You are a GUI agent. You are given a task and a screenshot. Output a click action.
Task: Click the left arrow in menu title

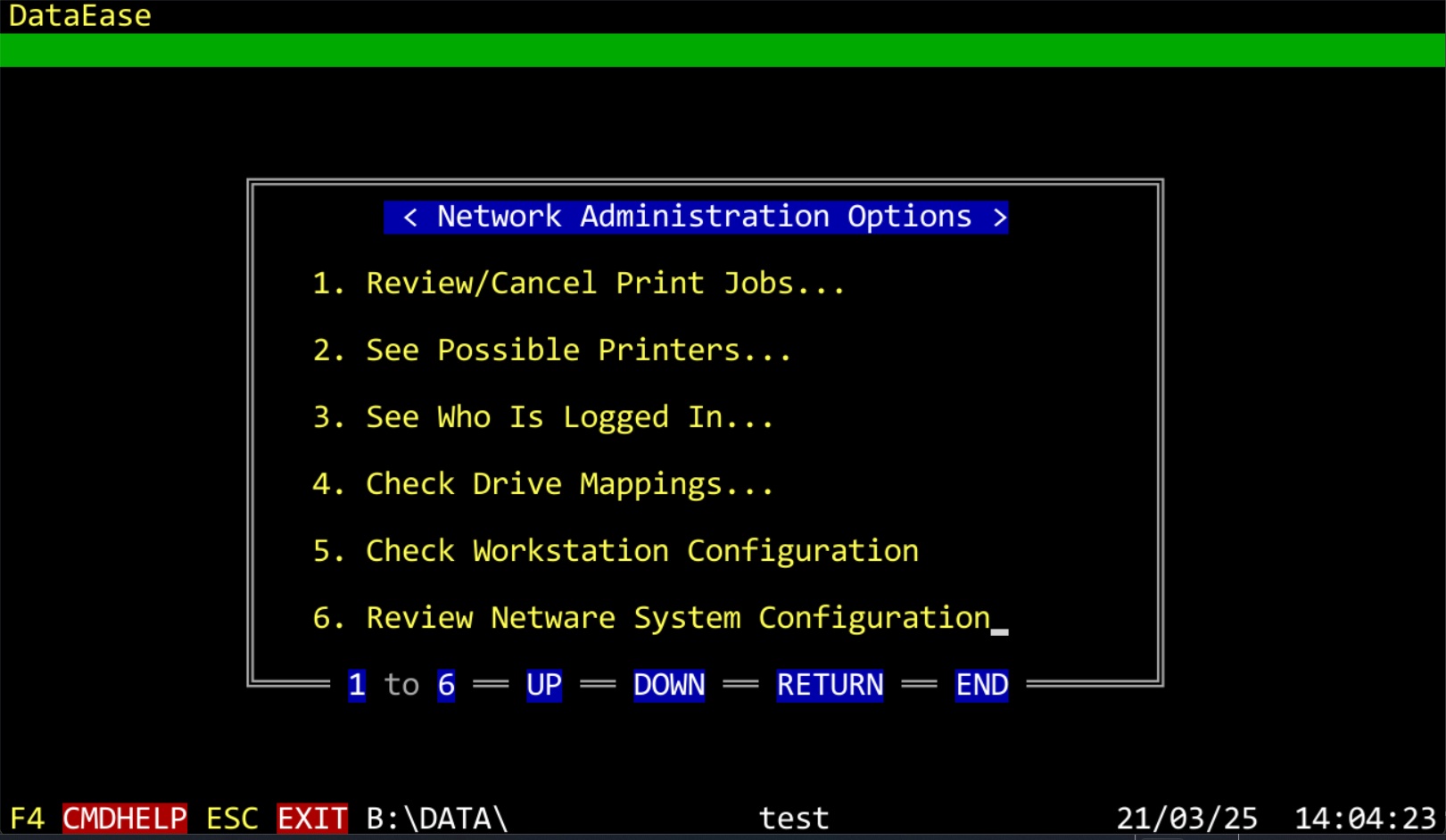(410, 217)
